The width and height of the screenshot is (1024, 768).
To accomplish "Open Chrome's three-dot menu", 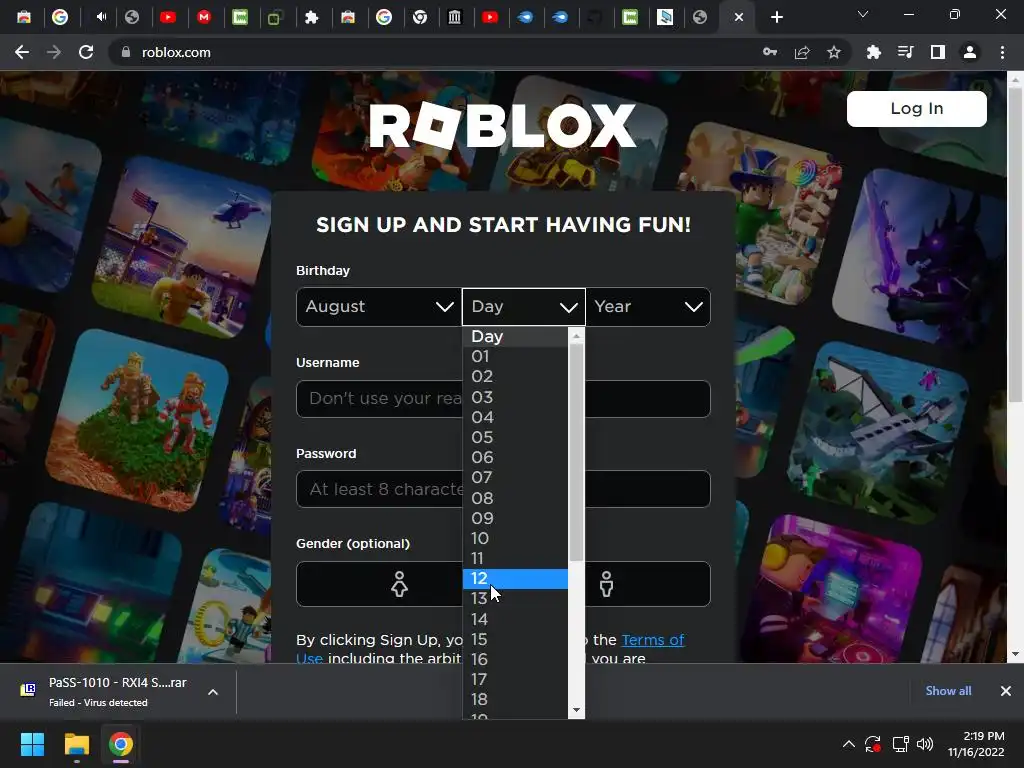I will point(1002,52).
